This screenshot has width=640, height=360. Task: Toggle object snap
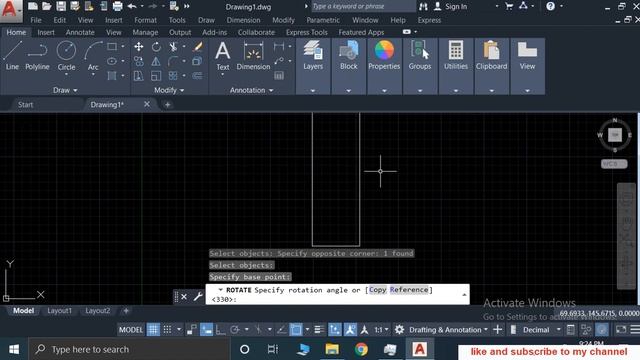pyautogui.click(x=296, y=330)
